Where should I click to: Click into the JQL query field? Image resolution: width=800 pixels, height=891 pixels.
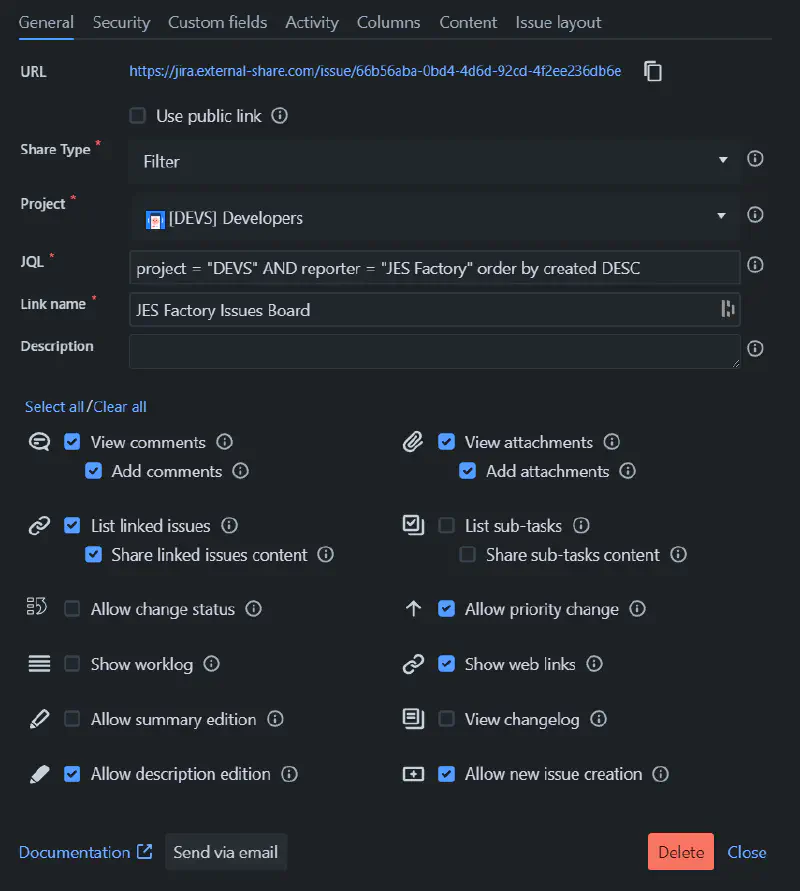435,267
